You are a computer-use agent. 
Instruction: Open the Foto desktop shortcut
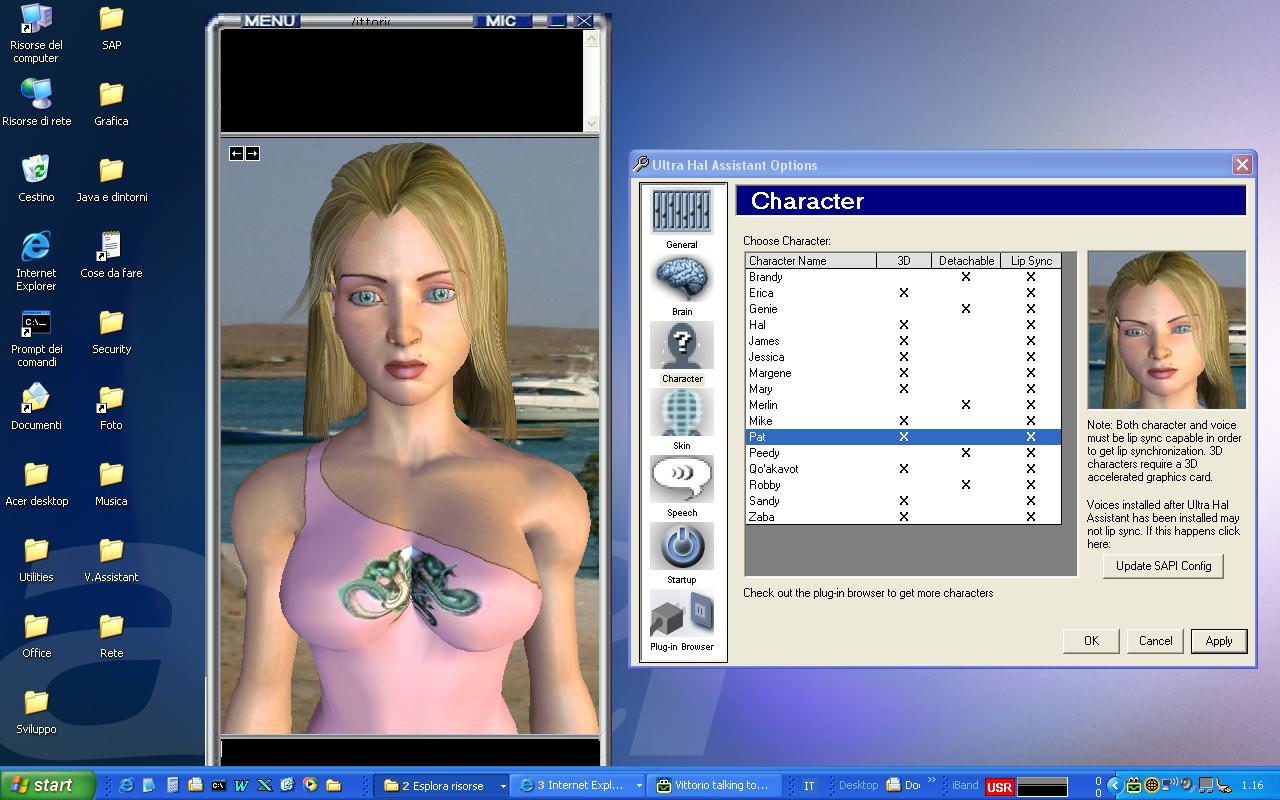pos(111,407)
